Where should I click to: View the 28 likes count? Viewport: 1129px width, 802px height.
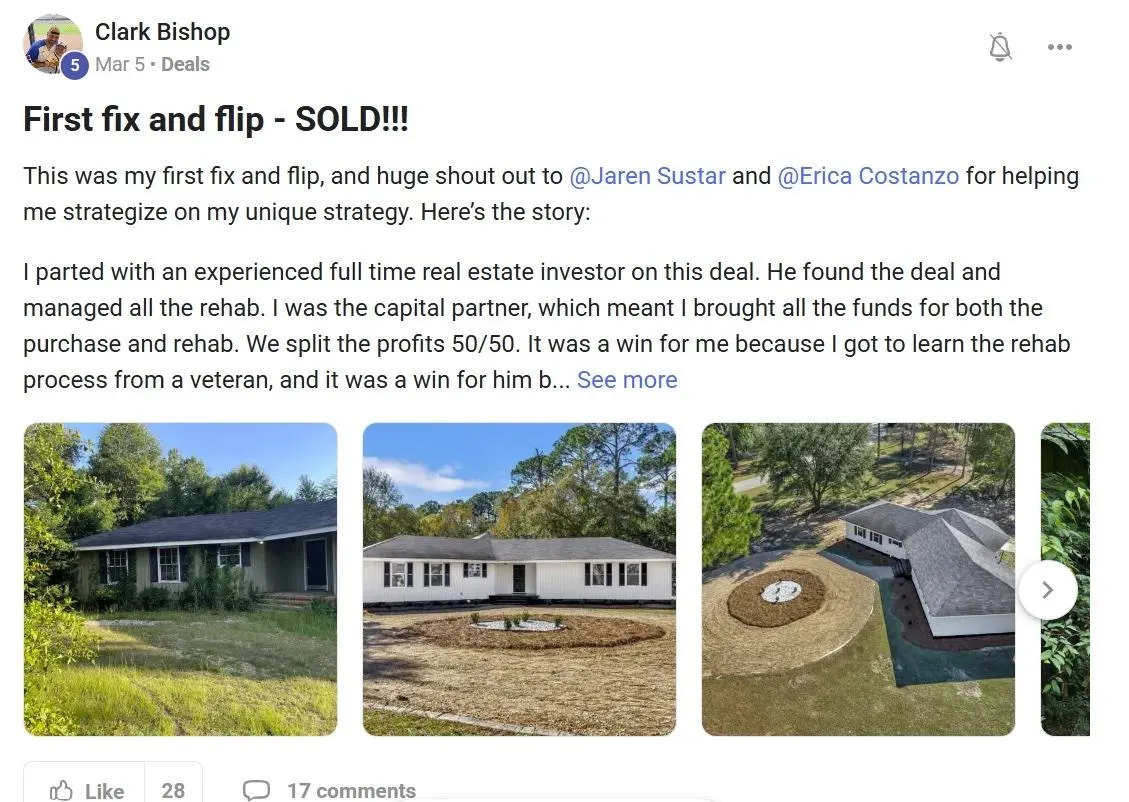click(173, 790)
